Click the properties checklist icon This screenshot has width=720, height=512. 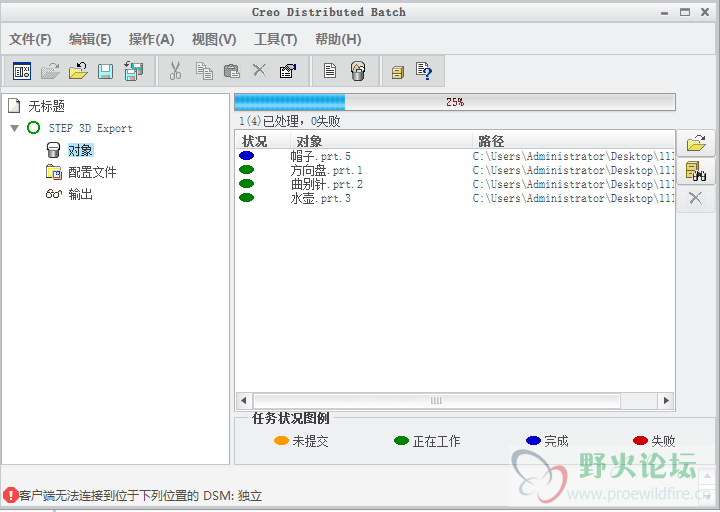tap(288, 71)
